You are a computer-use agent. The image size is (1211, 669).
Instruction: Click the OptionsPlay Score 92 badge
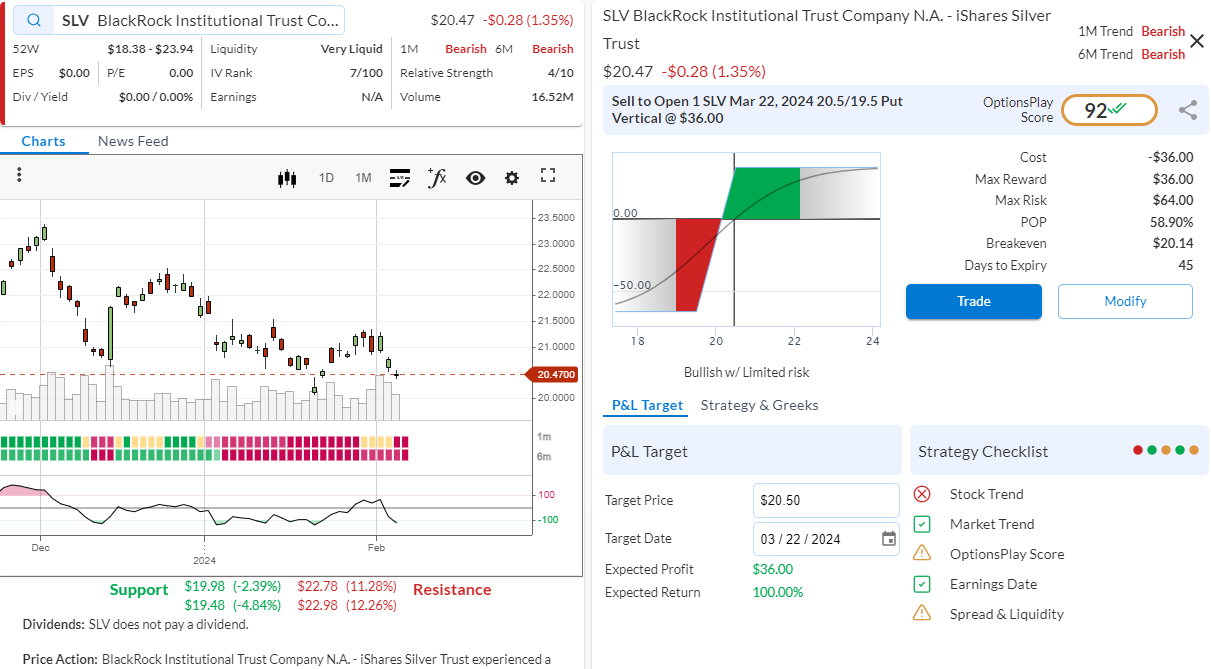[x=1109, y=110]
